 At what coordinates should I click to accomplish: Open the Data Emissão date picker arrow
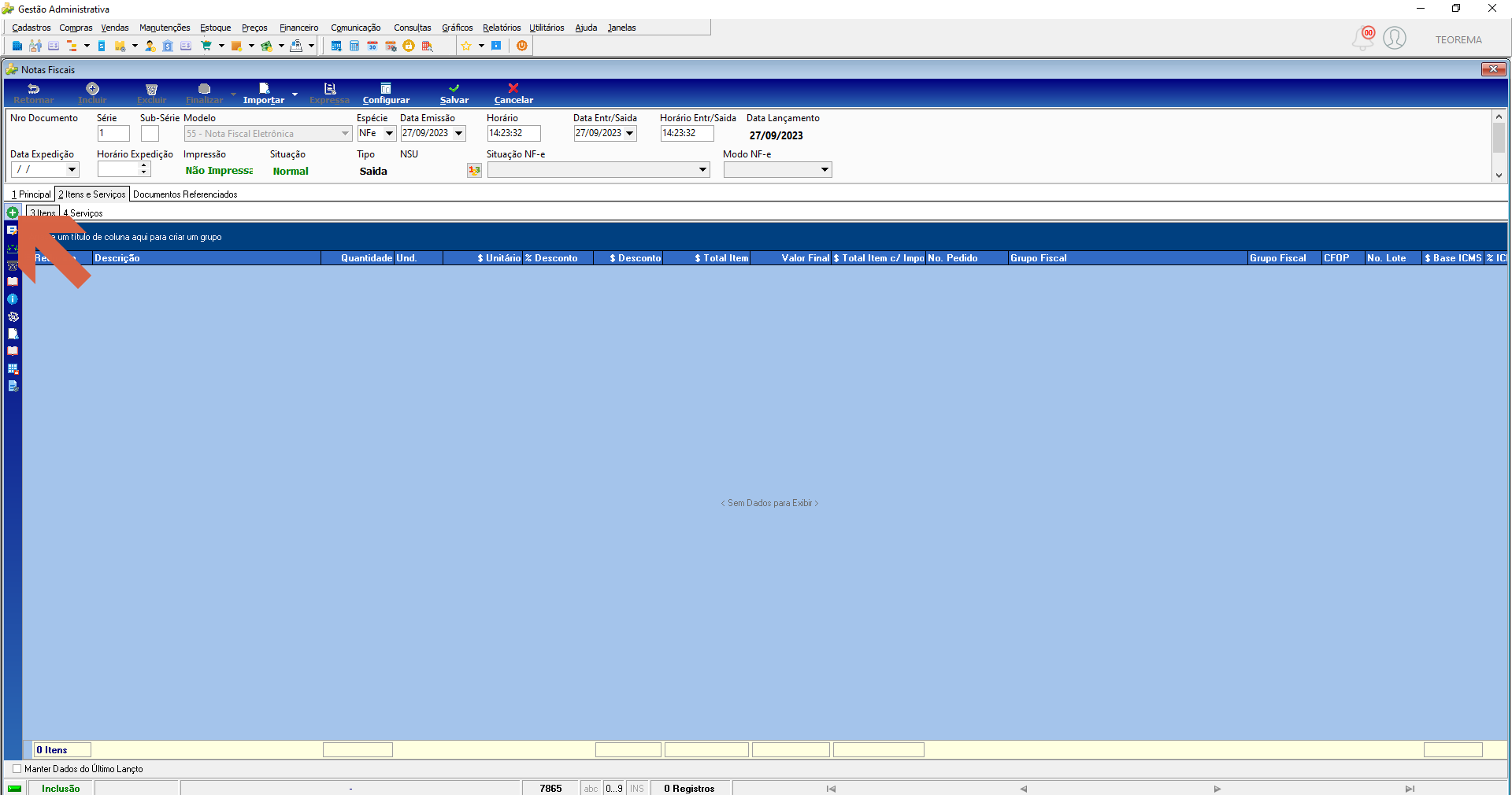point(459,133)
